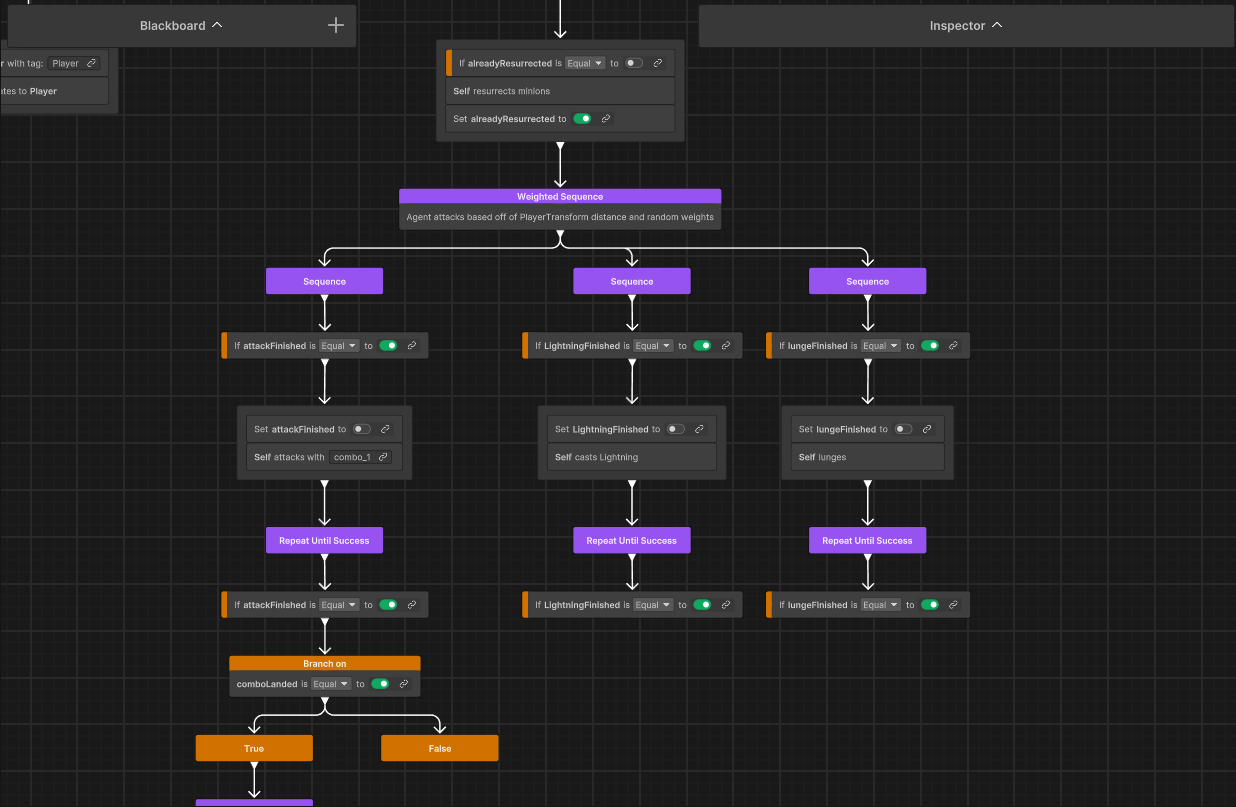
Task: Add a Blackboard variable with the plus icon
Action: 335,24
